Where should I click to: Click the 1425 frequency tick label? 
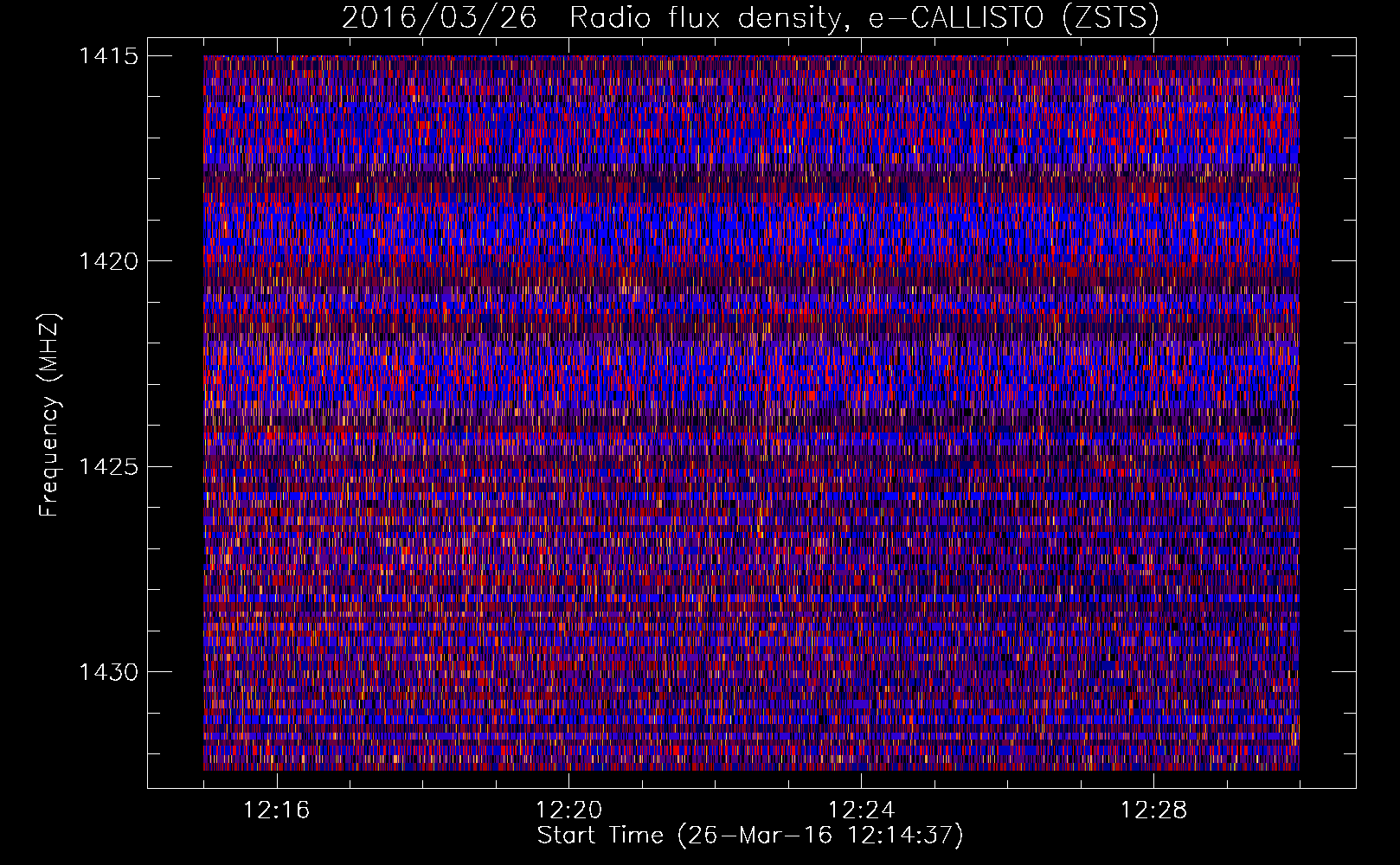[108, 467]
